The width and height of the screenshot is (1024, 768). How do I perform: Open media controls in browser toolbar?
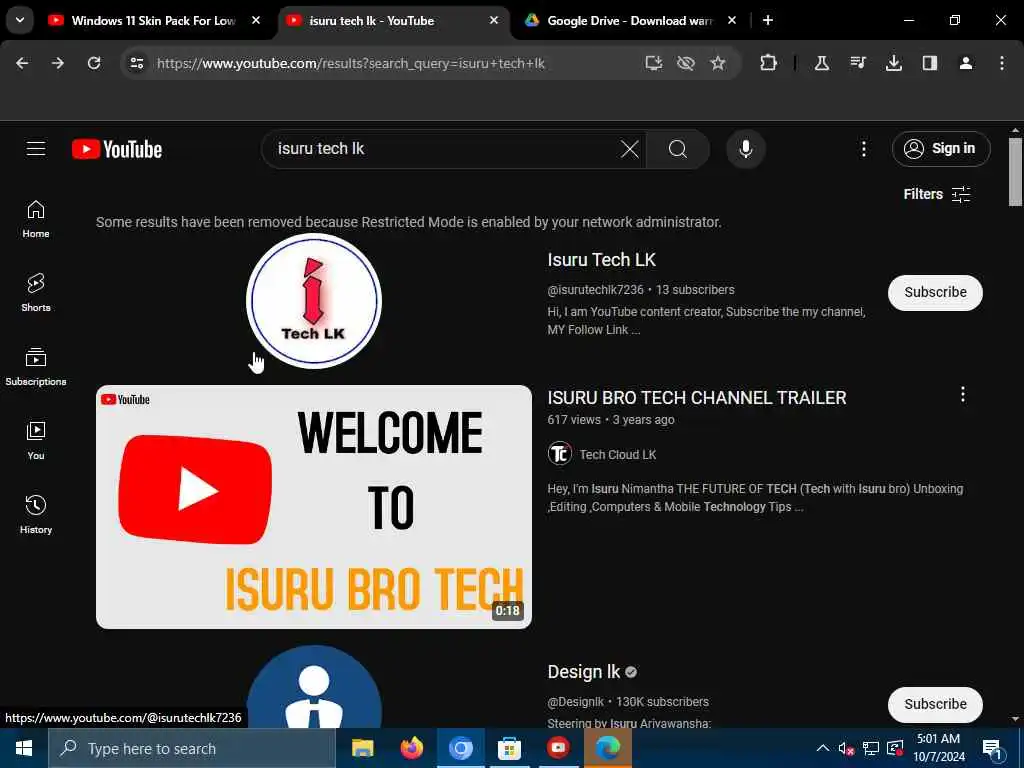(x=858, y=63)
